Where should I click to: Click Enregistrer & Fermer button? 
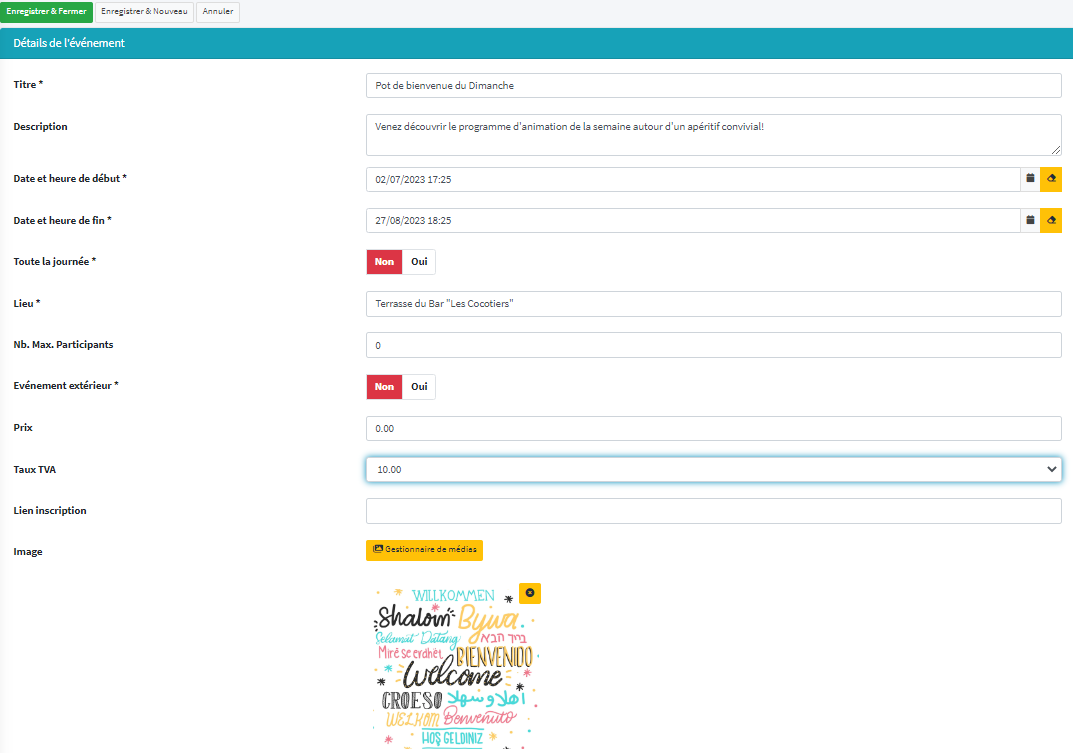pyautogui.click(x=47, y=12)
